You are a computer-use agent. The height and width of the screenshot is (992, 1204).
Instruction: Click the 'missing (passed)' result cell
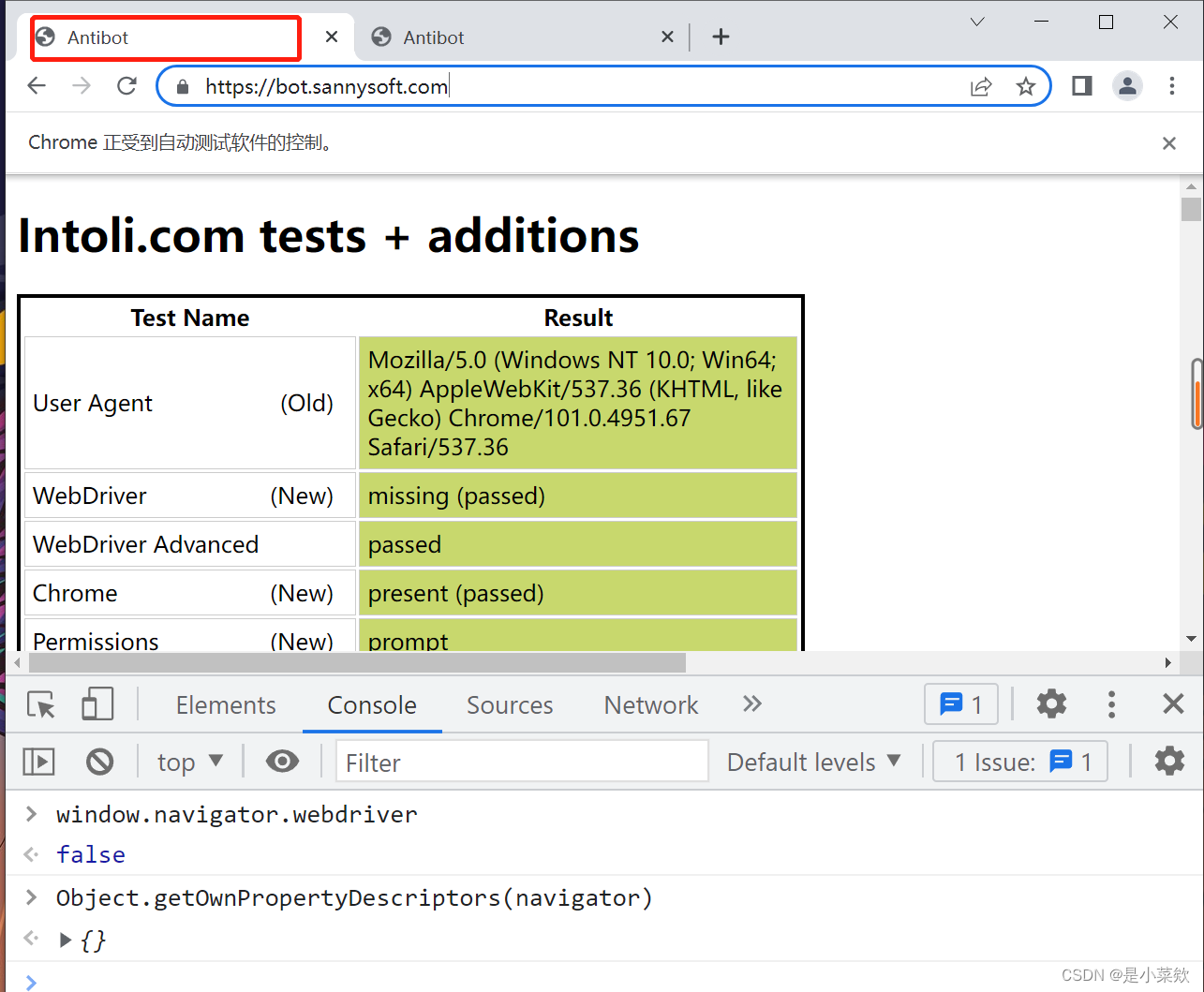tap(578, 496)
